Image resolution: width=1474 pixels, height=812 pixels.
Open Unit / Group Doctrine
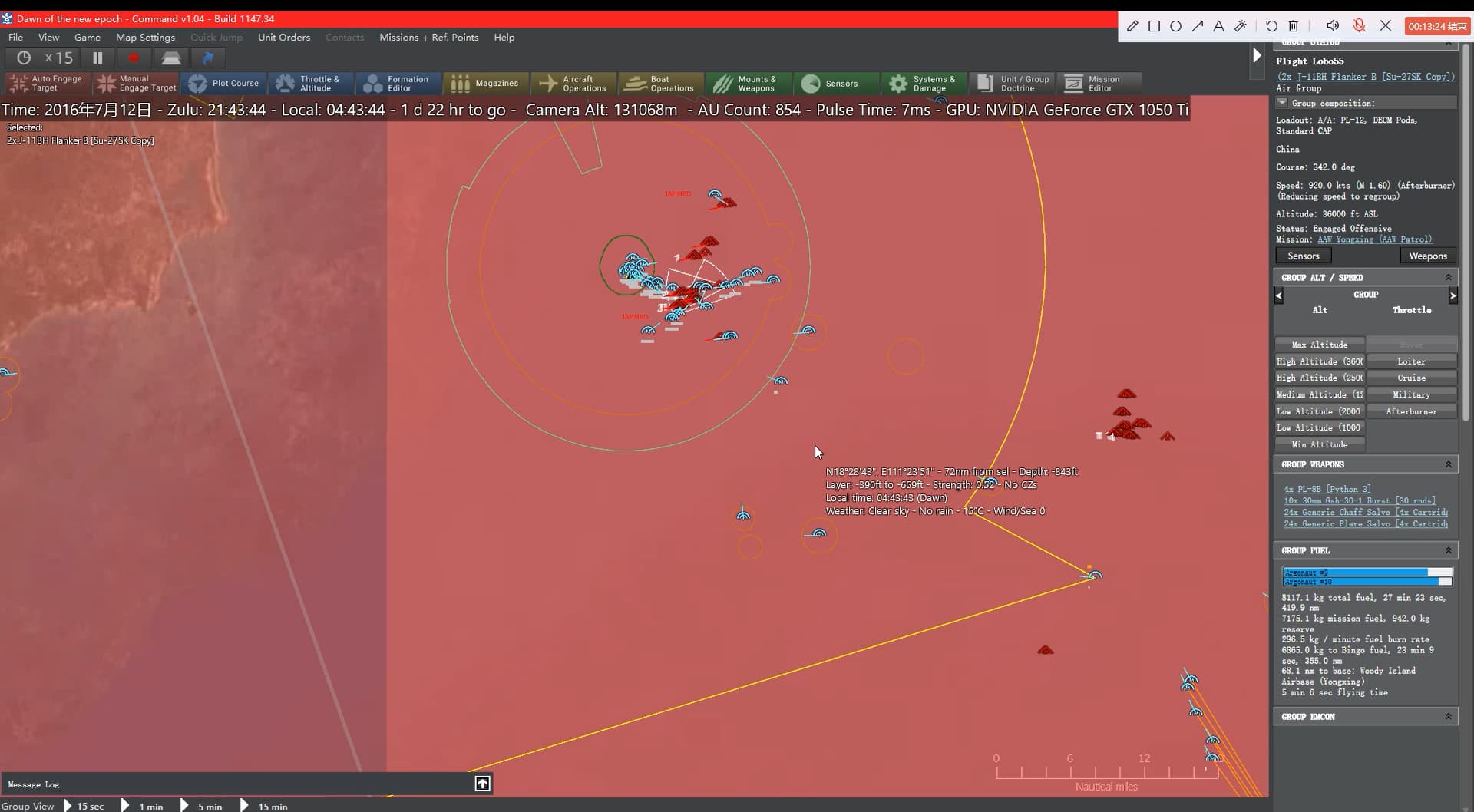[x=1011, y=83]
